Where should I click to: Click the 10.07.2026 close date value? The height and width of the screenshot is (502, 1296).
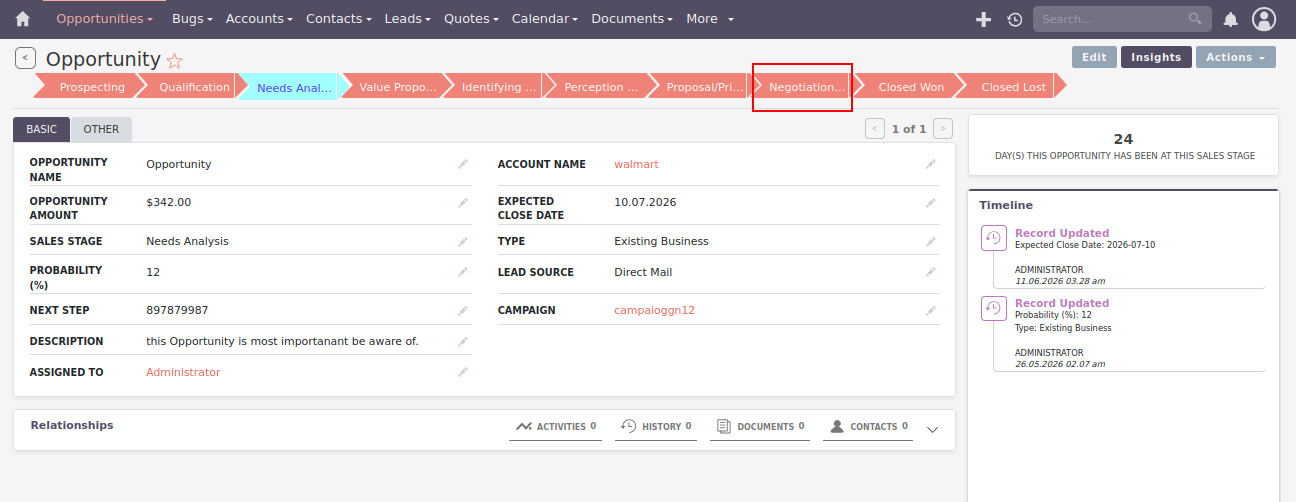coord(645,202)
